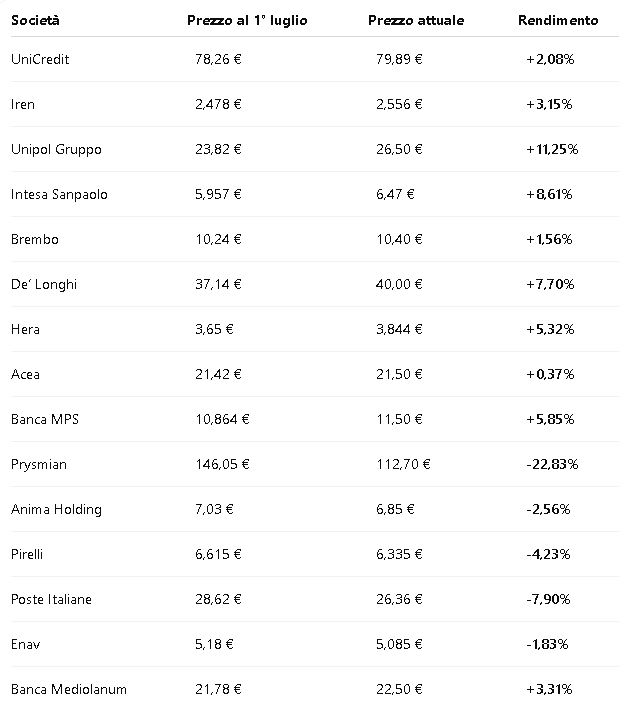Click Banca MPS July price 10,864 €
625x721 pixels.
coord(222,419)
